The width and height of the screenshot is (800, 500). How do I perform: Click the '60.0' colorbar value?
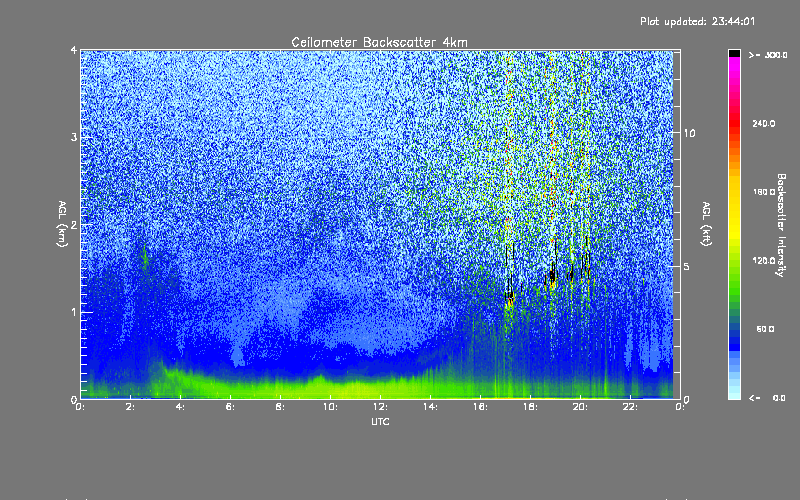766,329
